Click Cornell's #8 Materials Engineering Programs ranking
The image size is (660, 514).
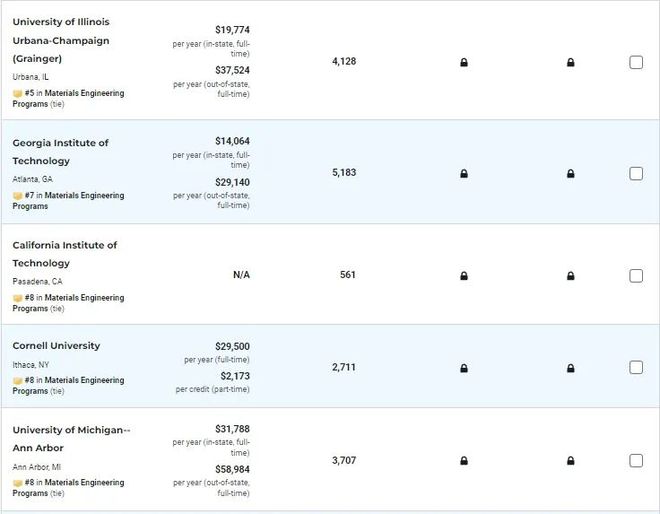click(x=74, y=380)
